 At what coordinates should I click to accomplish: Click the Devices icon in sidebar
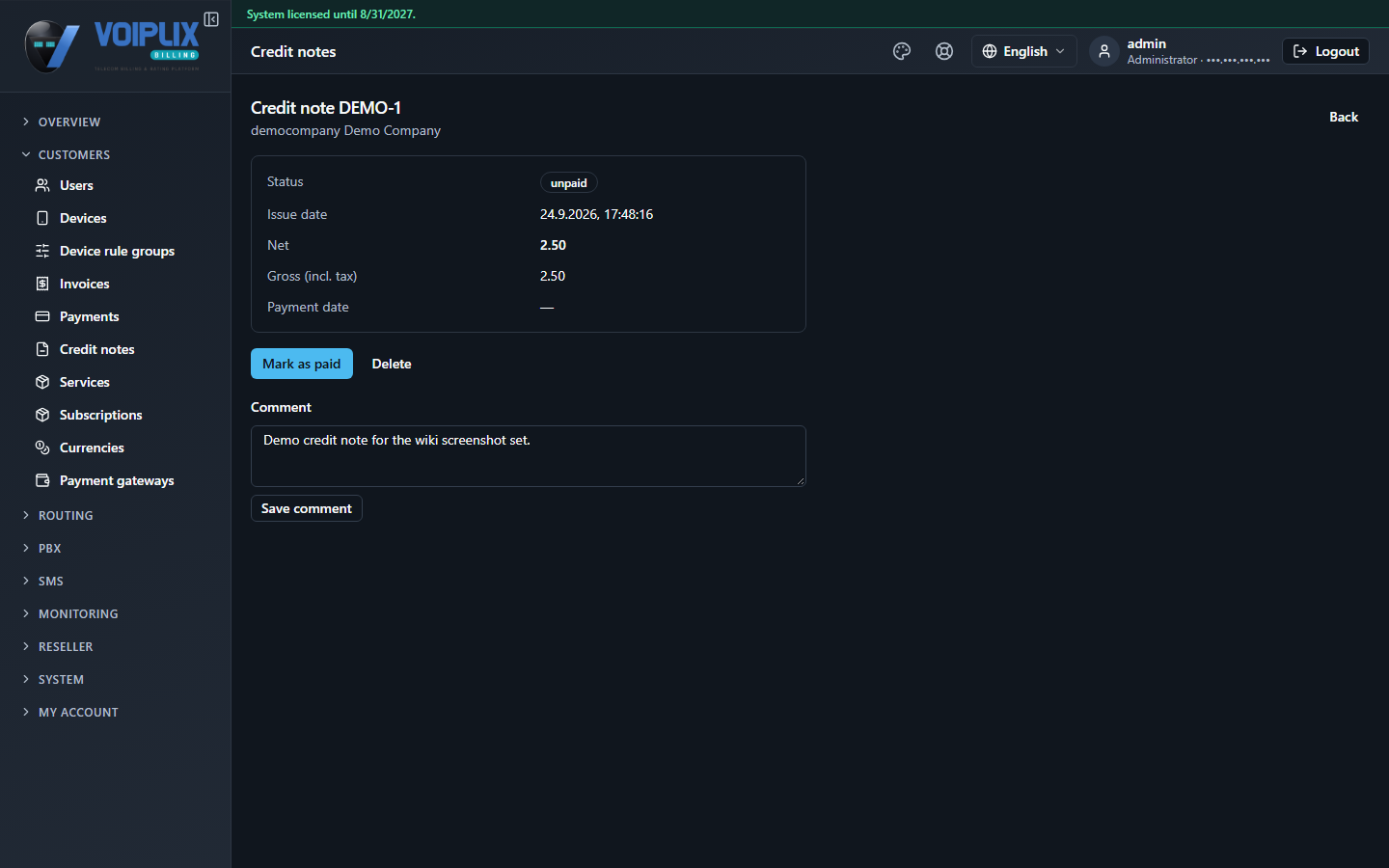pos(42,218)
